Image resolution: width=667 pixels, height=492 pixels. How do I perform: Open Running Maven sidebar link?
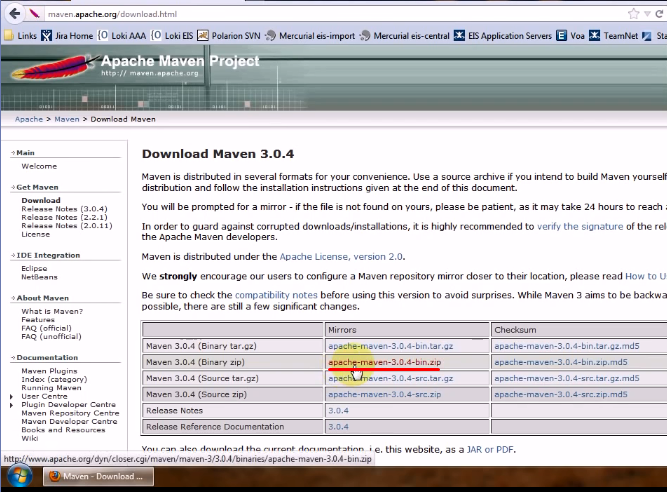click(51, 387)
